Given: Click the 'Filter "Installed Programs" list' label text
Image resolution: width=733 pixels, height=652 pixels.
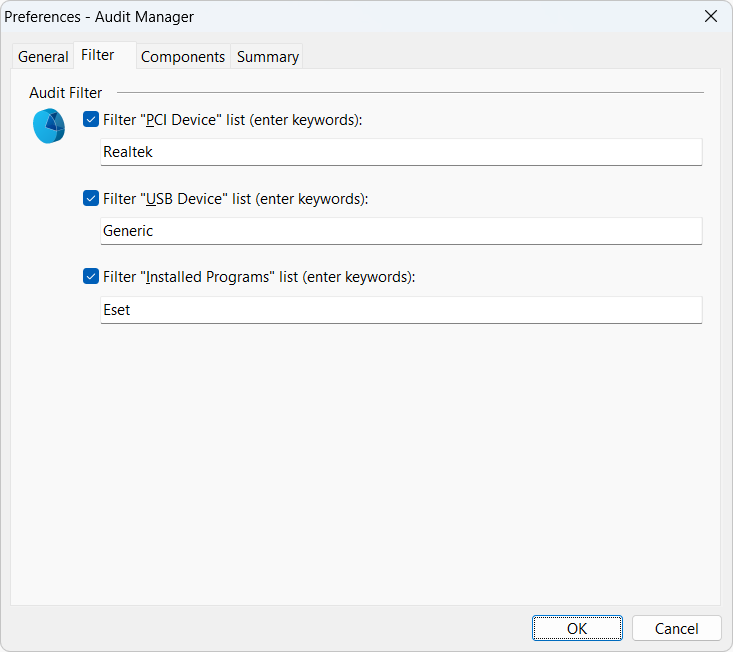Looking at the screenshot, I should click(258, 277).
